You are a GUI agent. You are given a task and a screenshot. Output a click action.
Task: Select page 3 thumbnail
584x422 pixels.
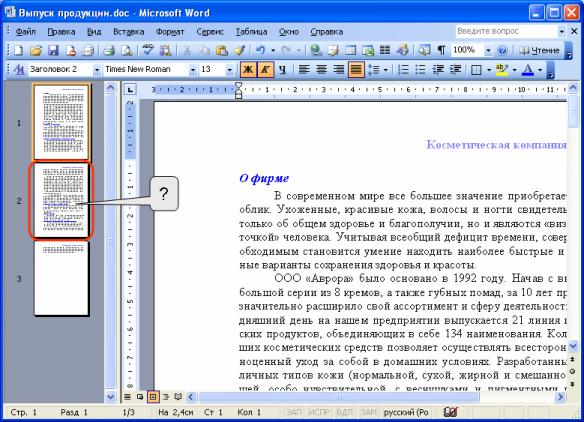61,279
